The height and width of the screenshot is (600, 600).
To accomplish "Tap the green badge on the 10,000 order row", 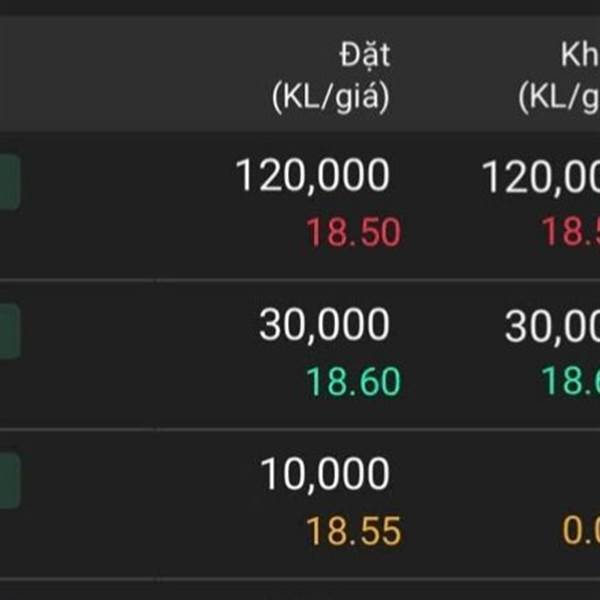I will coord(10,481).
